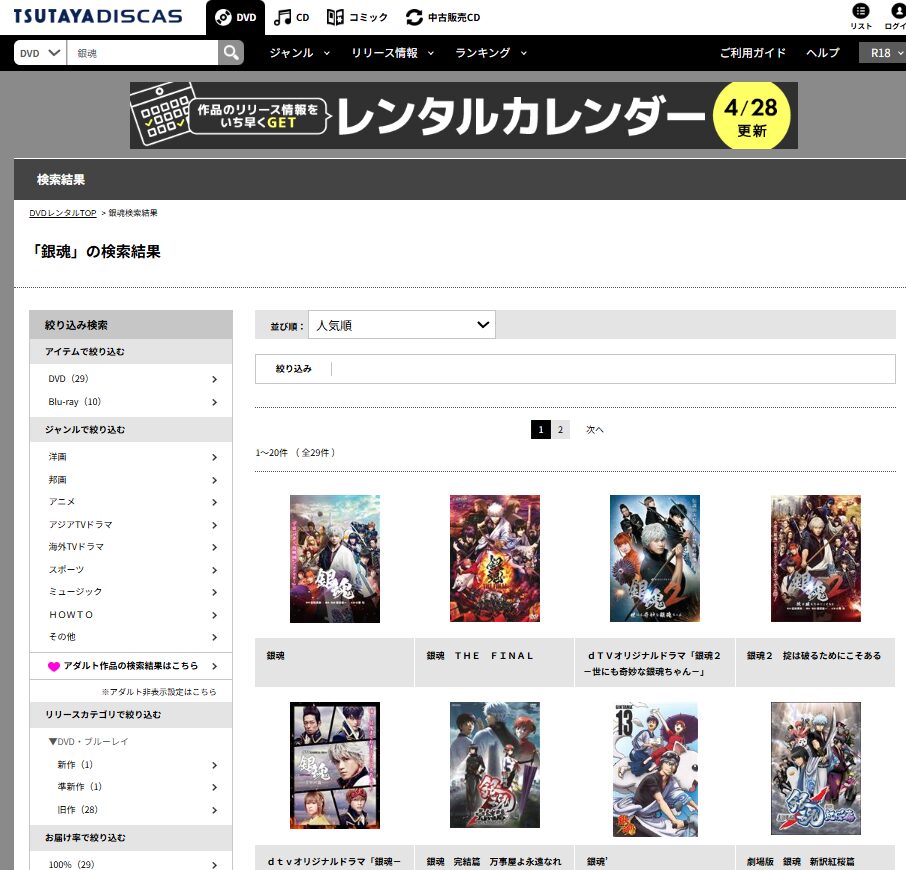Open the レンタルカレンダー banner

463,115
